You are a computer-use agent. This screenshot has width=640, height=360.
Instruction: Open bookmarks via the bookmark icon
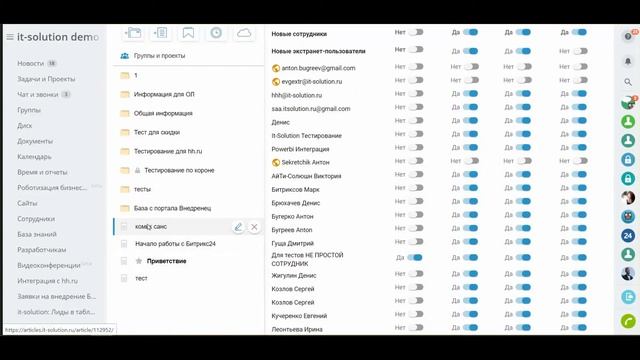click(188, 33)
